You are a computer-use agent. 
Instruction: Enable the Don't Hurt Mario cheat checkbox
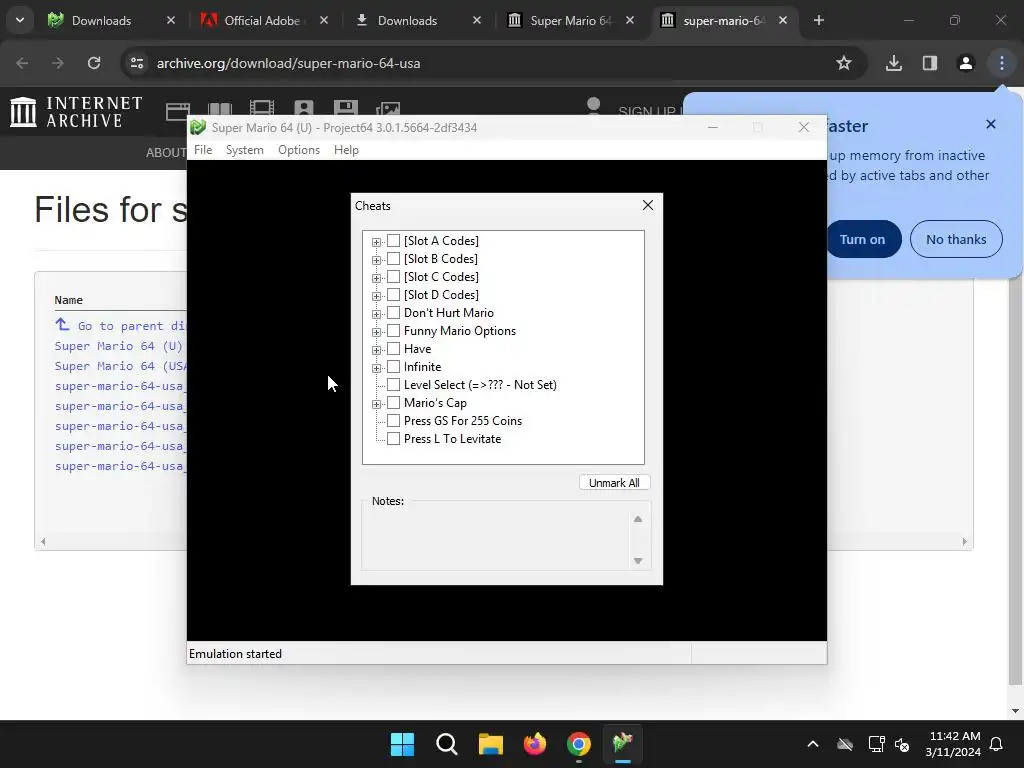pyautogui.click(x=394, y=312)
